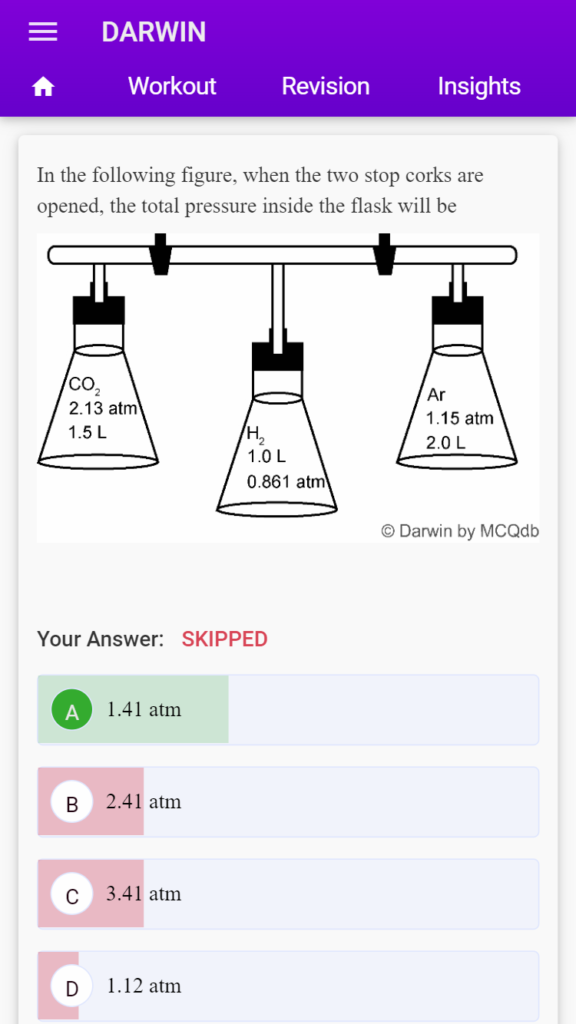The width and height of the screenshot is (576, 1024).
Task: Select option A circle badge
Action: pos(72,710)
